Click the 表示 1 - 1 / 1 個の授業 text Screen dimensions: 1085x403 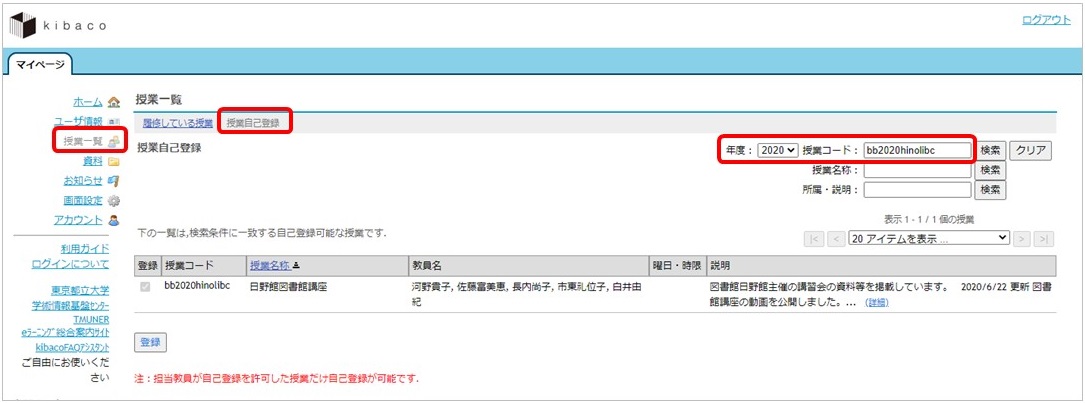pos(929,220)
